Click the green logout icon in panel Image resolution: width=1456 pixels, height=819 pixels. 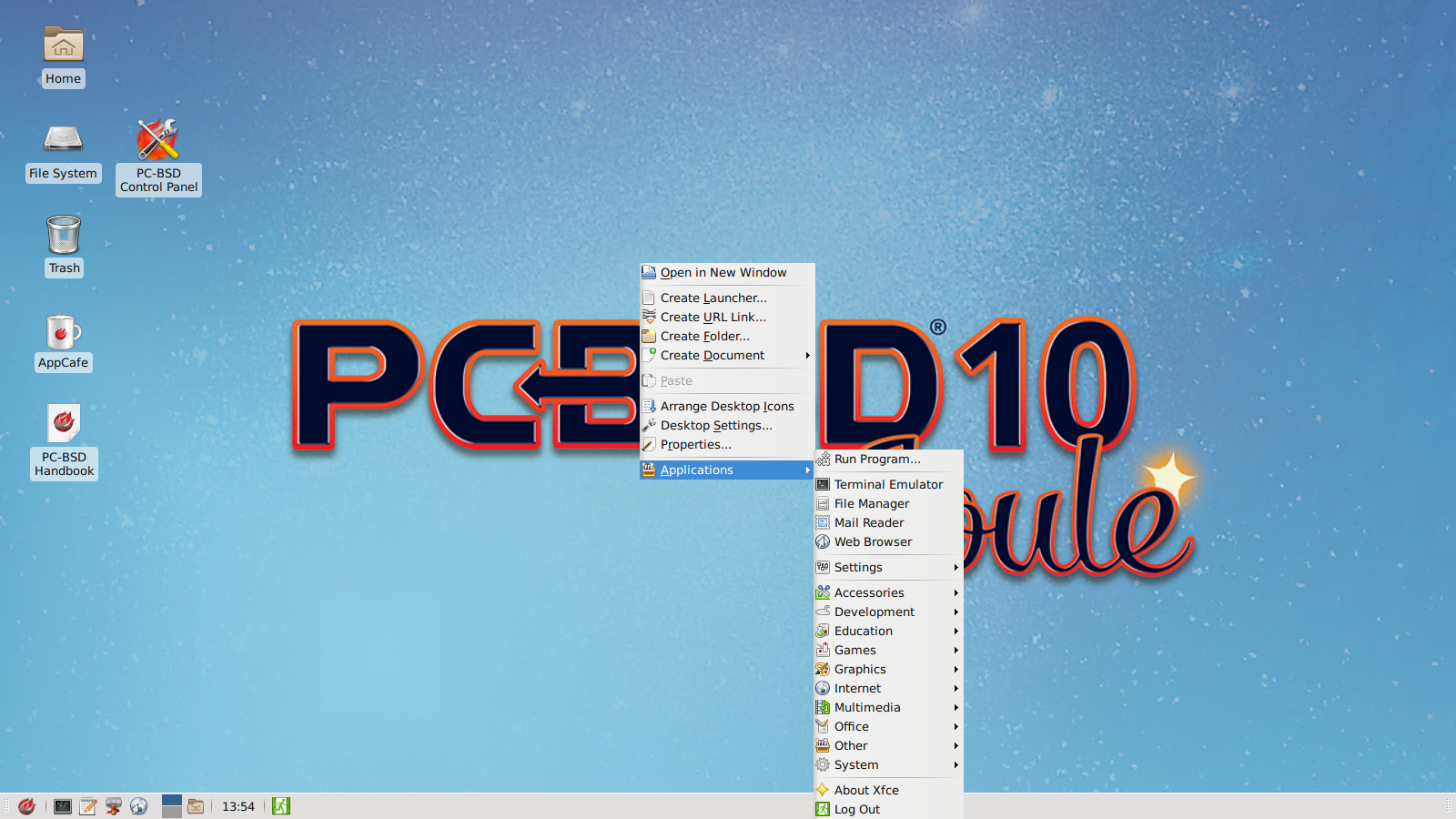tap(281, 806)
